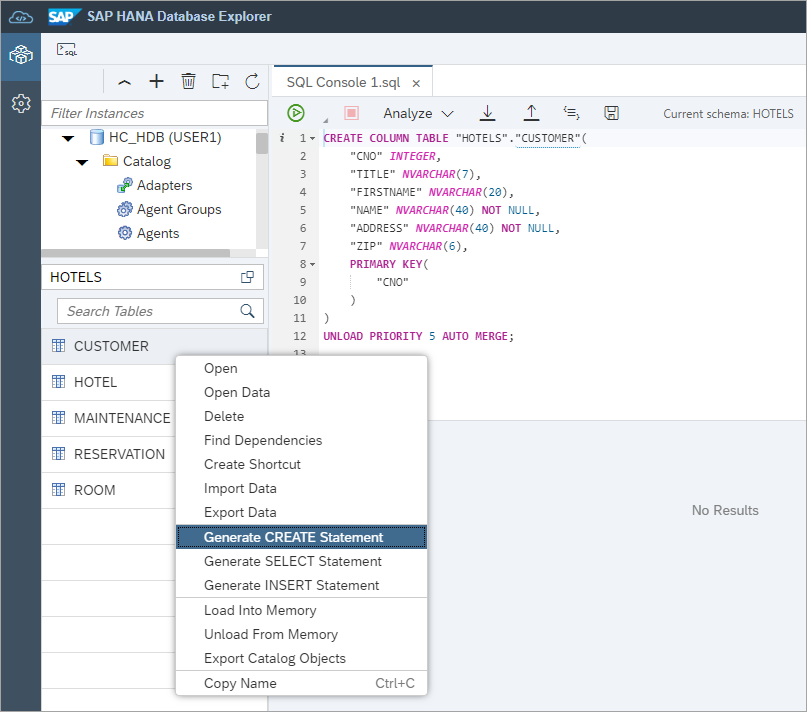Run the SQL statement with green play button

coord(296,113)
